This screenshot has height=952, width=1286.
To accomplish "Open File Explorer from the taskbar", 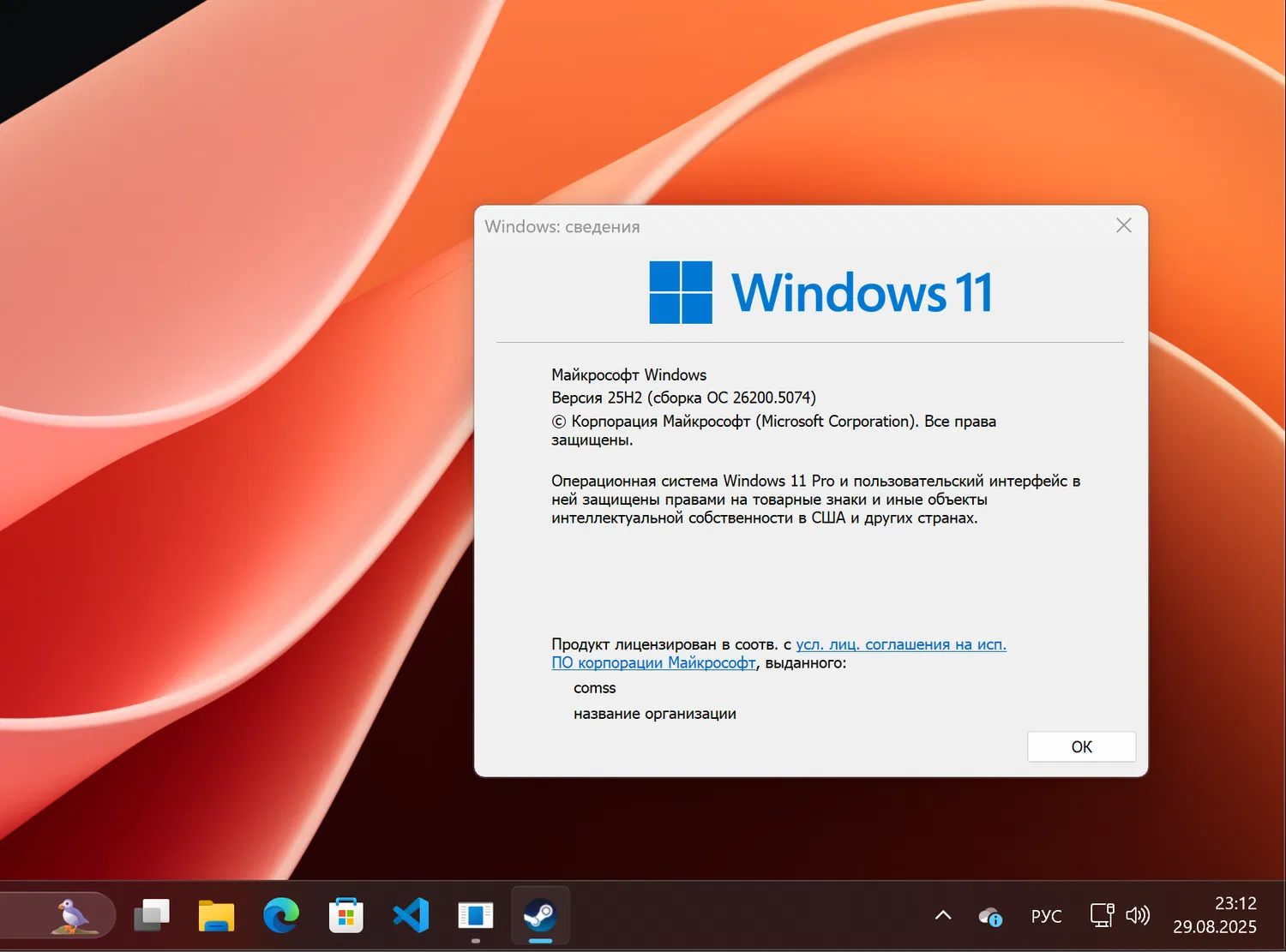I will click(x=216, y=915).
